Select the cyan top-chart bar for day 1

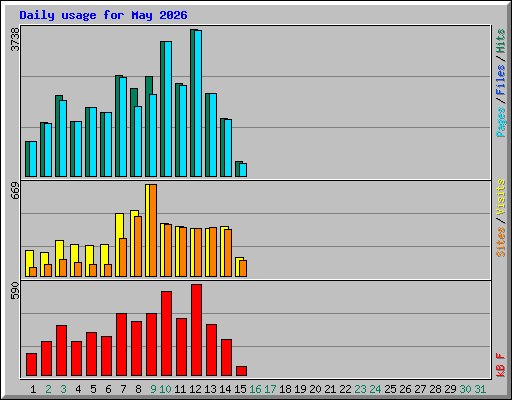pyautogui.click(x=33, y=159)
